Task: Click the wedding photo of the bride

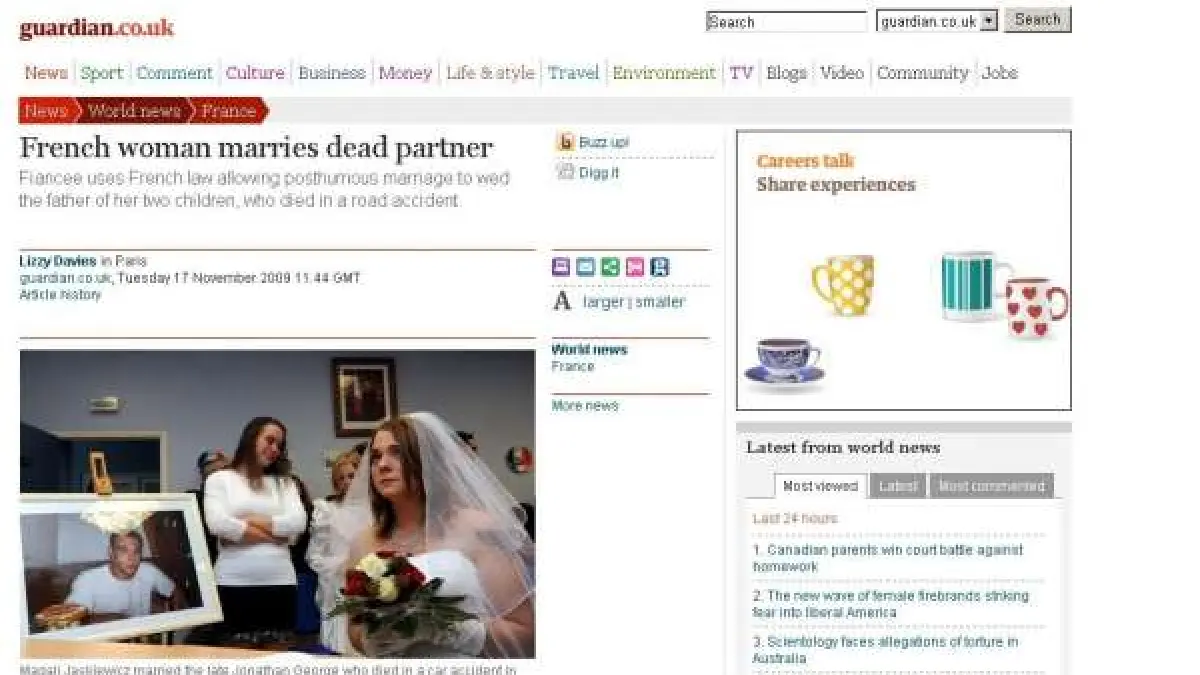Action: (x=277, y=503)
